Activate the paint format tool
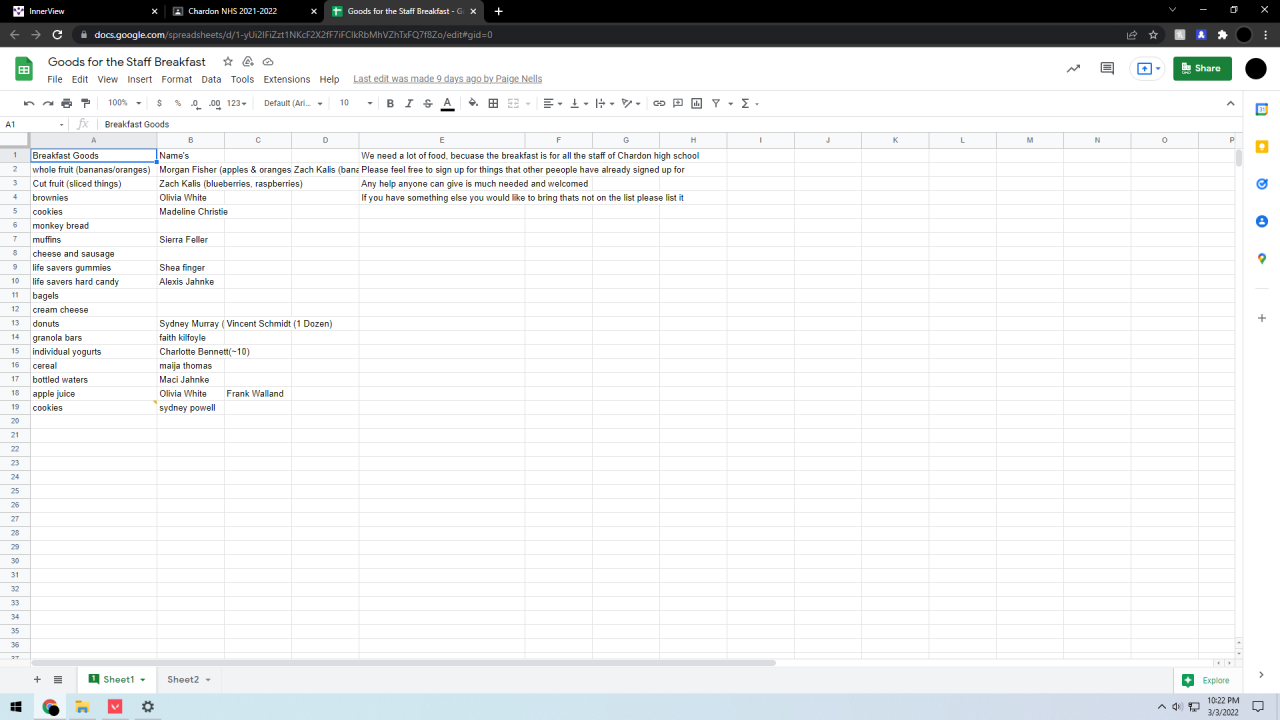This screenshot has width=1280, height=720. coord(85,103)
